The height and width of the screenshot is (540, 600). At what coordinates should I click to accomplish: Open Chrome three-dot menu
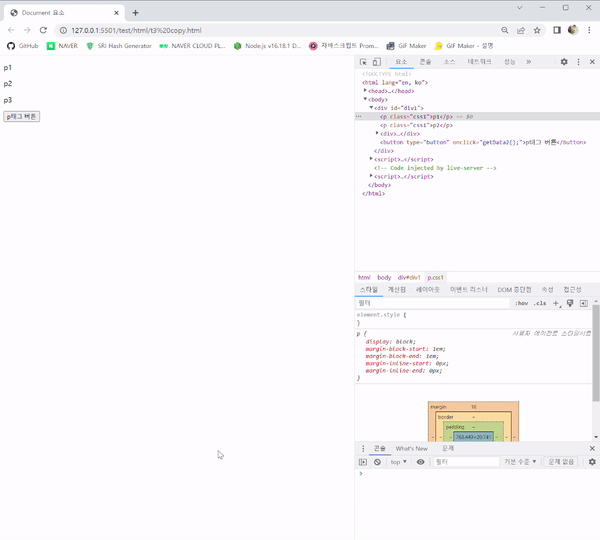click(x=589, y=30)
